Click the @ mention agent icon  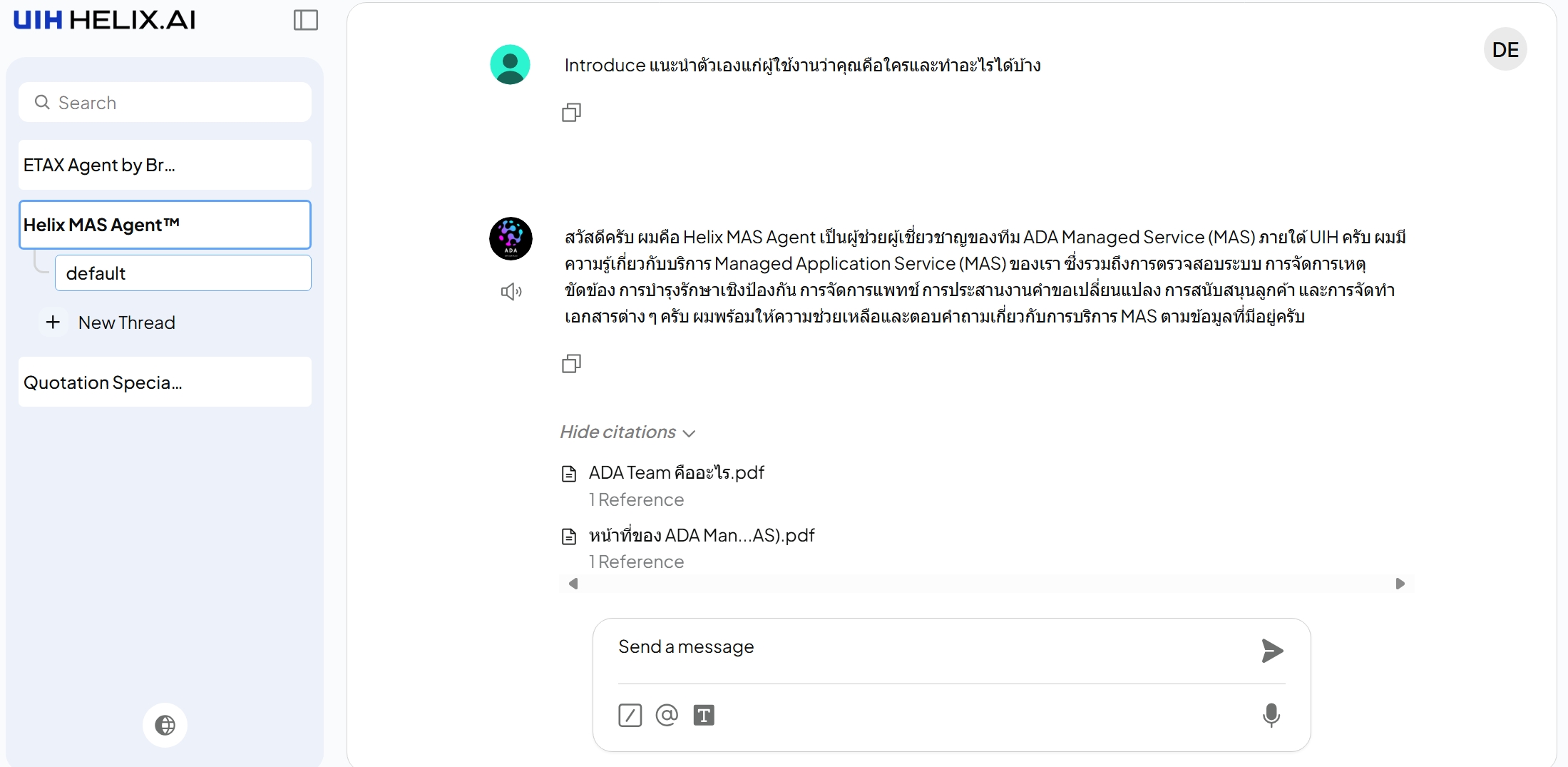[667, 715]
